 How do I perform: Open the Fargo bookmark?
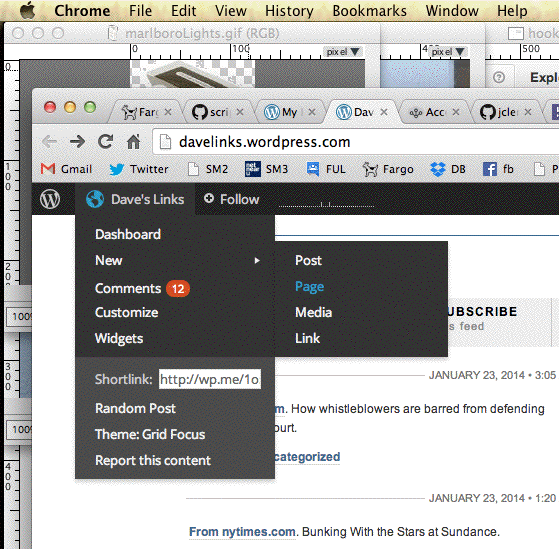tap(388, 169)
